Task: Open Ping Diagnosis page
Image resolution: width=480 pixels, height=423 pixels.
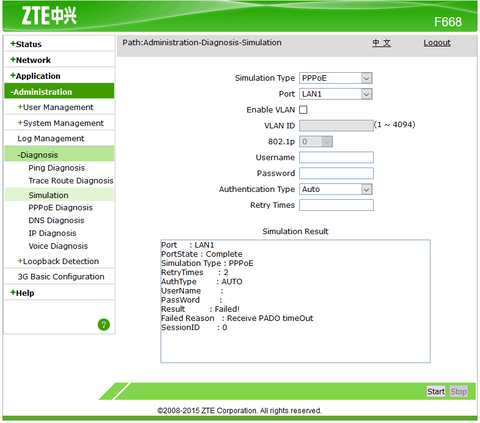Action: [x=57, y=168]
